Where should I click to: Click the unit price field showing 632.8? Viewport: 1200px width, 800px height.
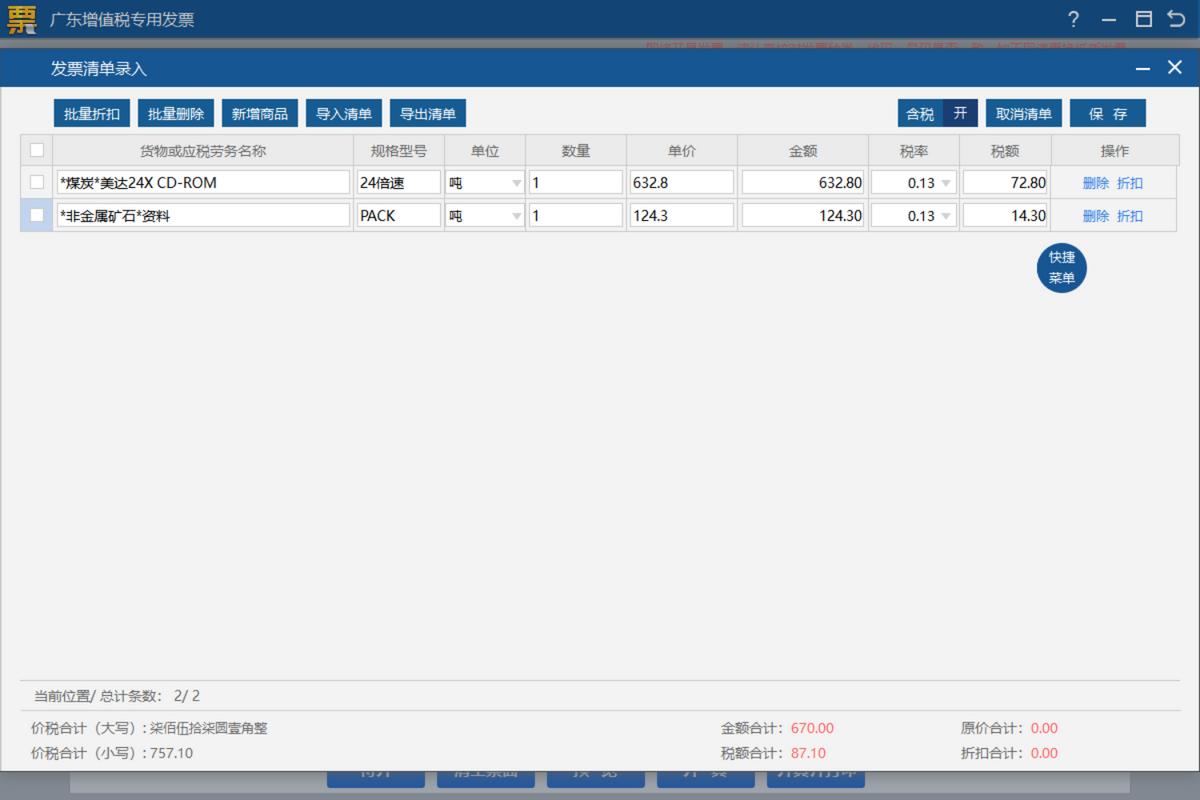tap(681, 181)
